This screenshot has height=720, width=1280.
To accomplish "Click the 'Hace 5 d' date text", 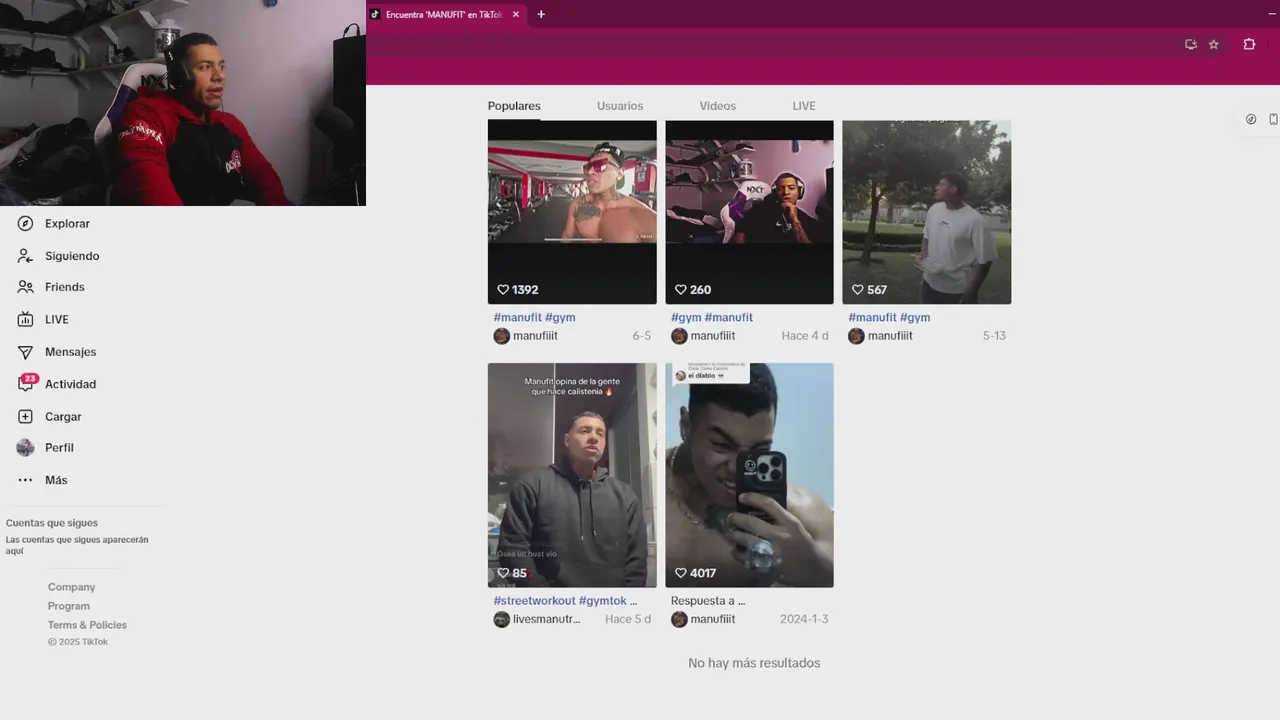I will [x=628, y=619].
